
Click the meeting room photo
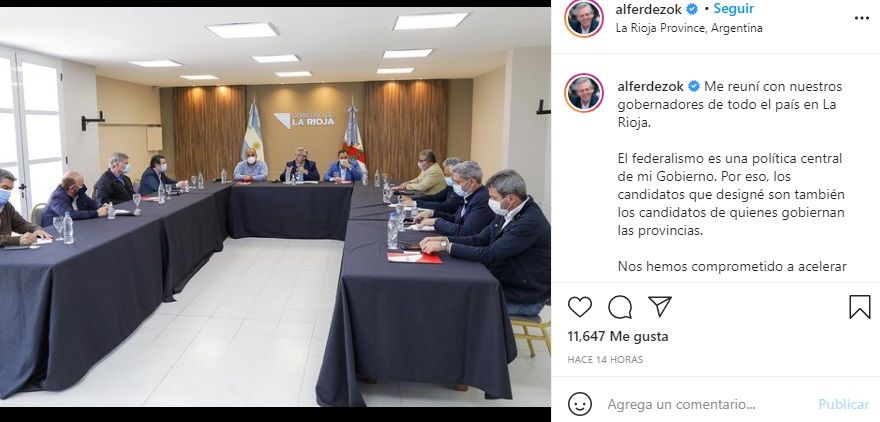(275, 207)
